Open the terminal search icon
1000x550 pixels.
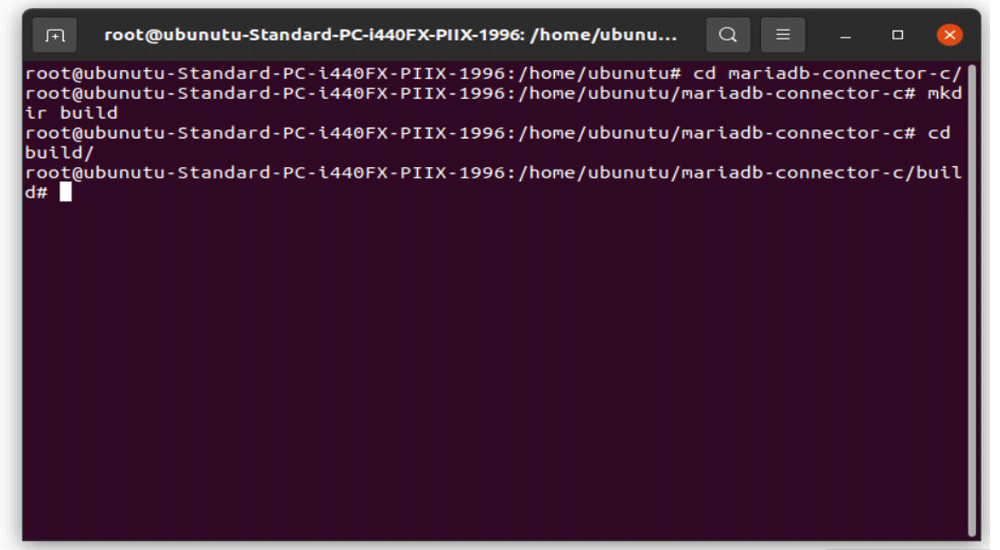tap(728, 35)
